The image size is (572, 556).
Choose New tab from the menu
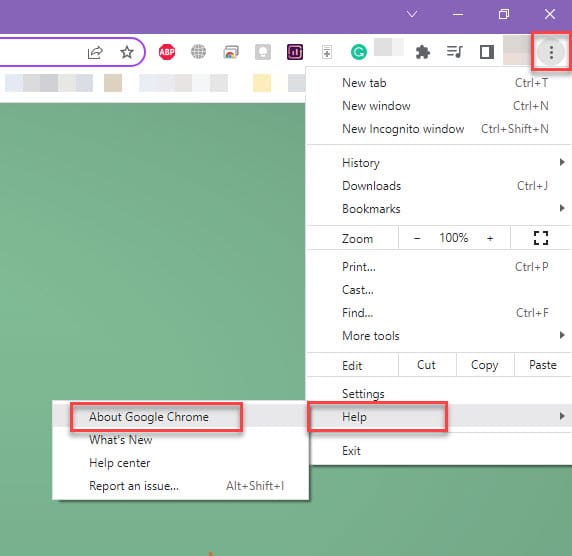click(x=438, y=83)
